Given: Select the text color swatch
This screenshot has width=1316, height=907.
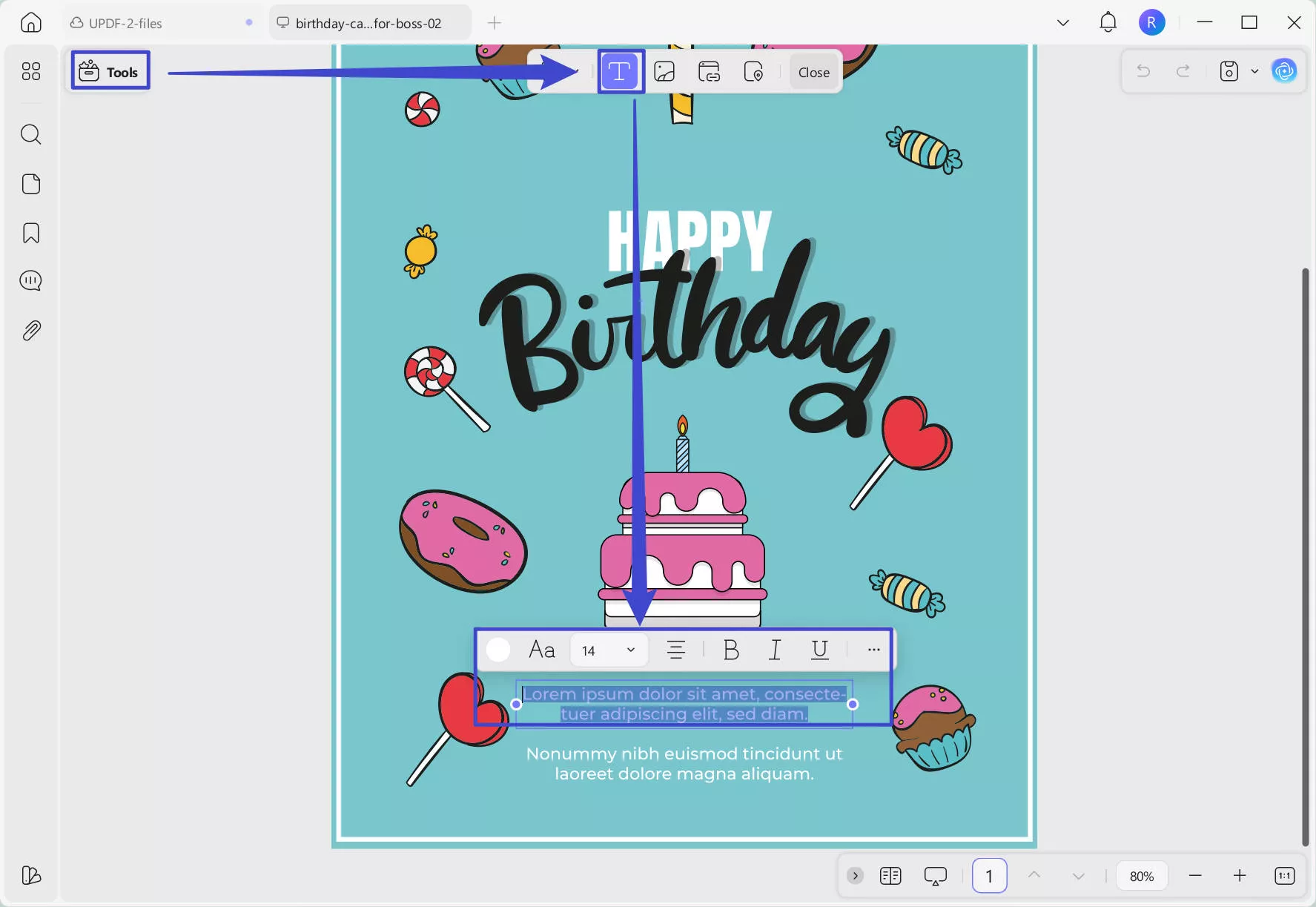Looking at the screenshot, I should pyautogui.click(x=498, y=650).
